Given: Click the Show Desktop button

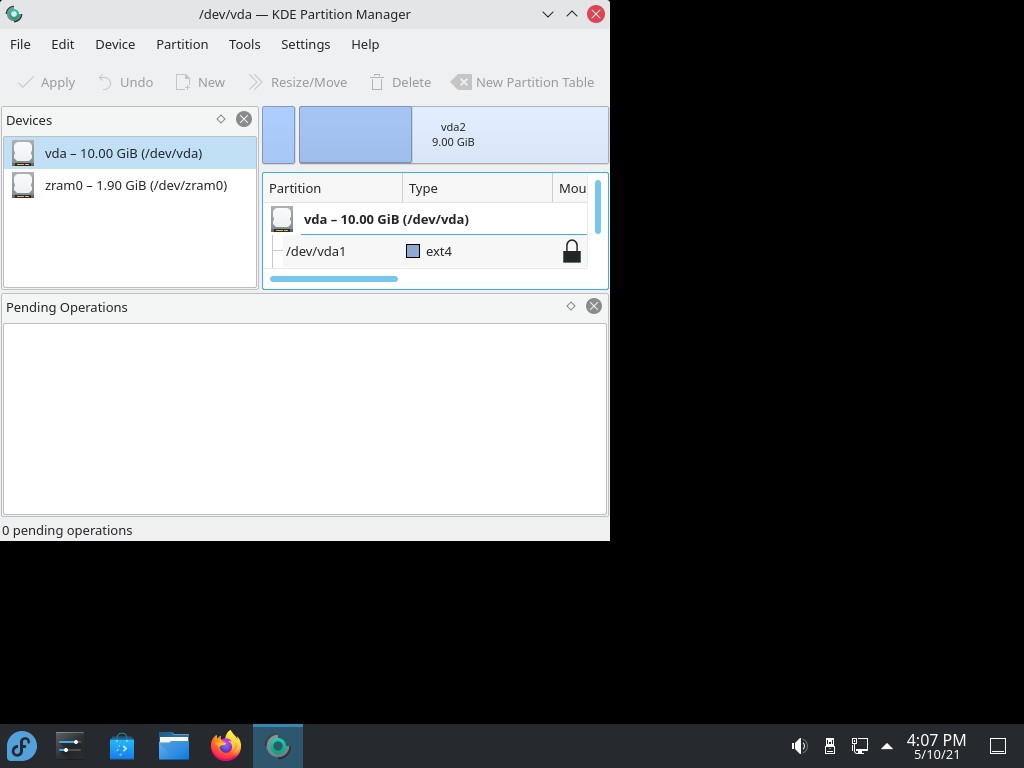Looking at the screenshot, I should pos(998,746).
